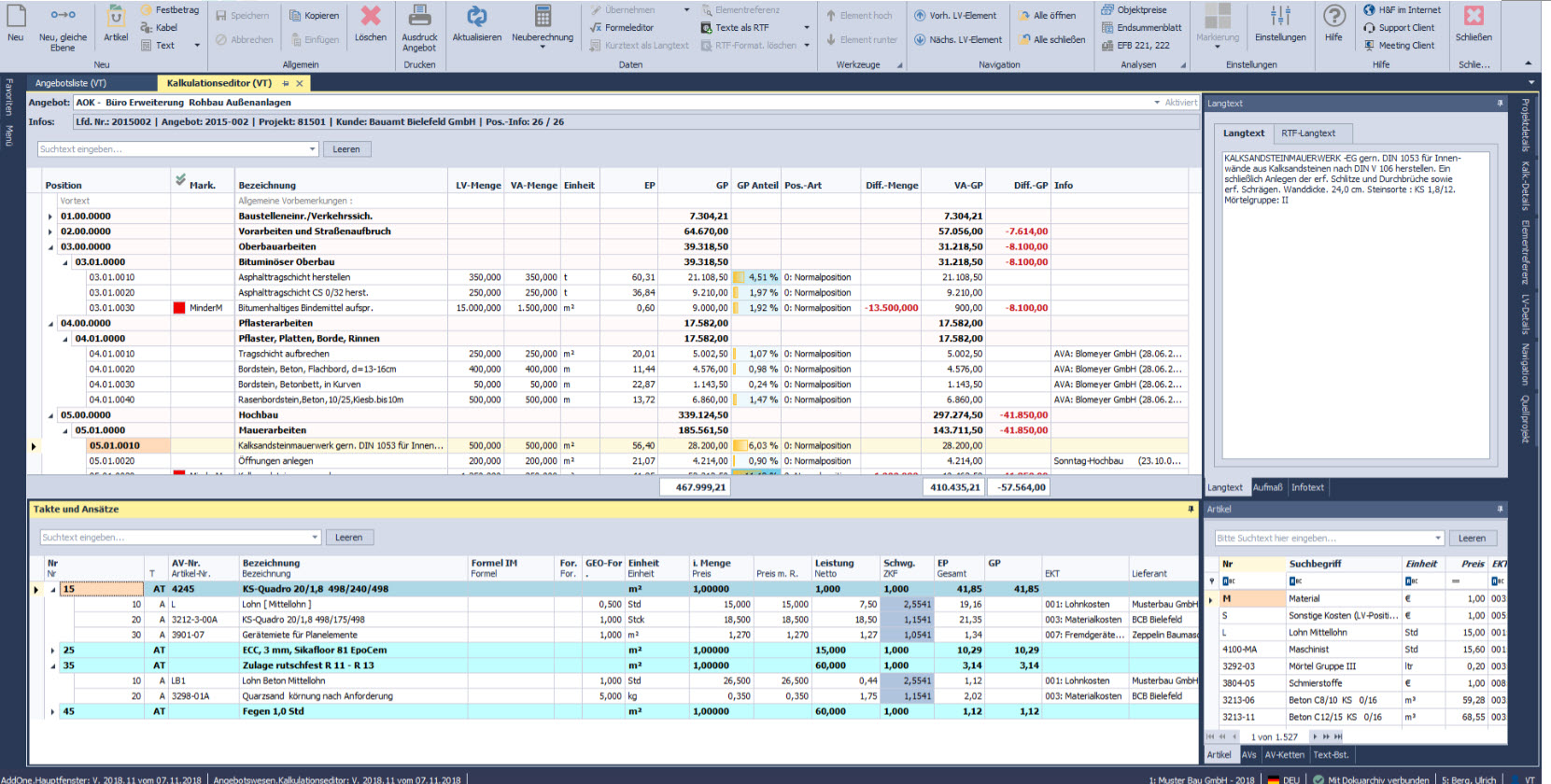Expand the 01.00.0000 Baustelleneinr. tree row
Viewport: 1551px width, 784px height.
coord(50,217)
